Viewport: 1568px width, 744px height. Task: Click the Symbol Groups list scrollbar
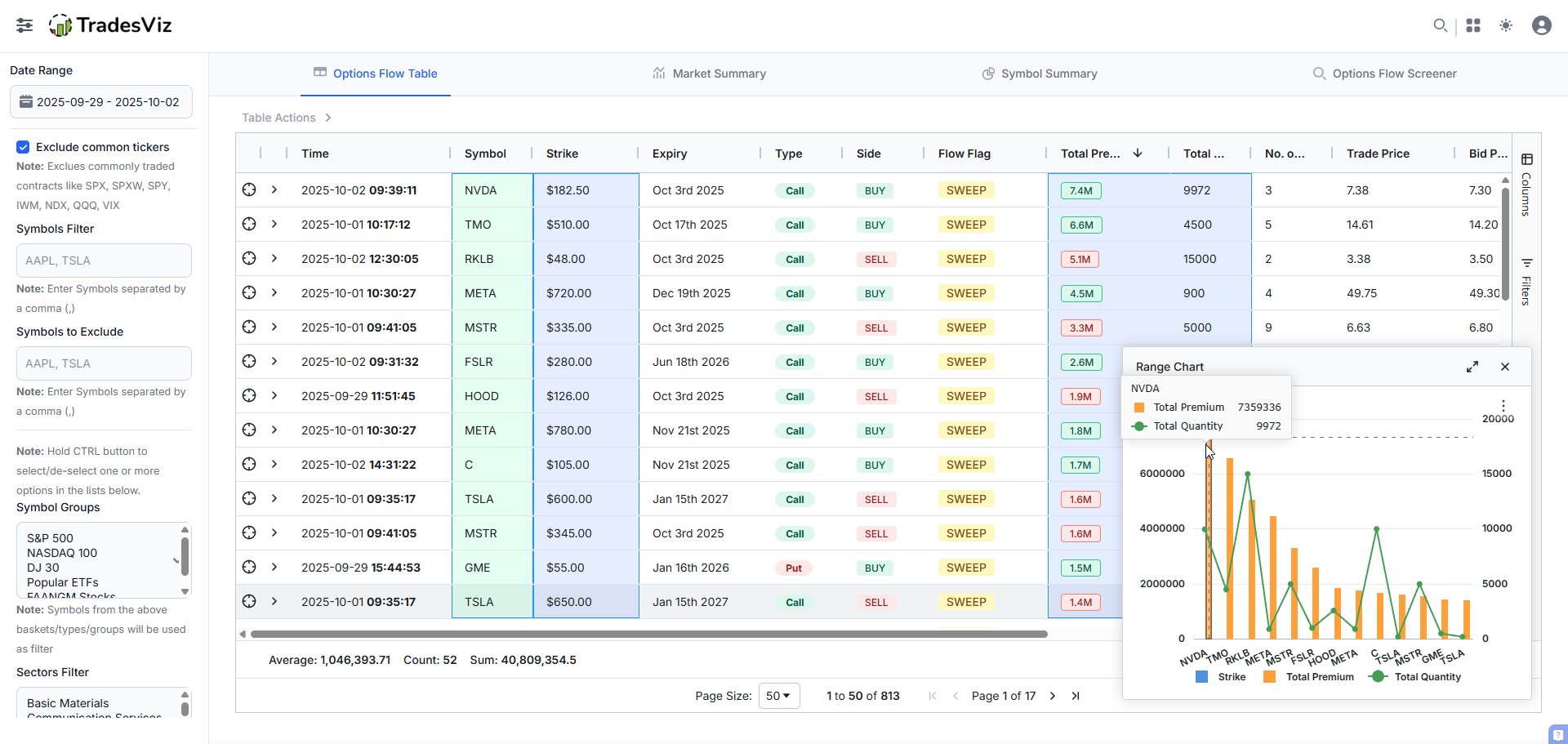click(185, 555)
